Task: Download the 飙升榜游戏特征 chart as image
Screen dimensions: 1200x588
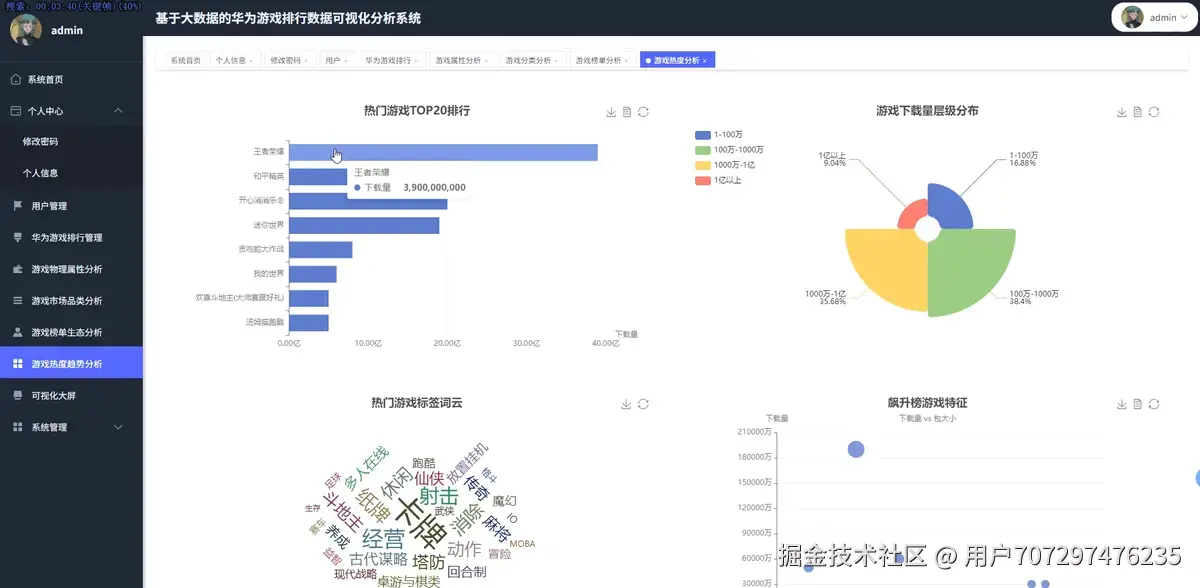Action: (x=1122, y=404)
